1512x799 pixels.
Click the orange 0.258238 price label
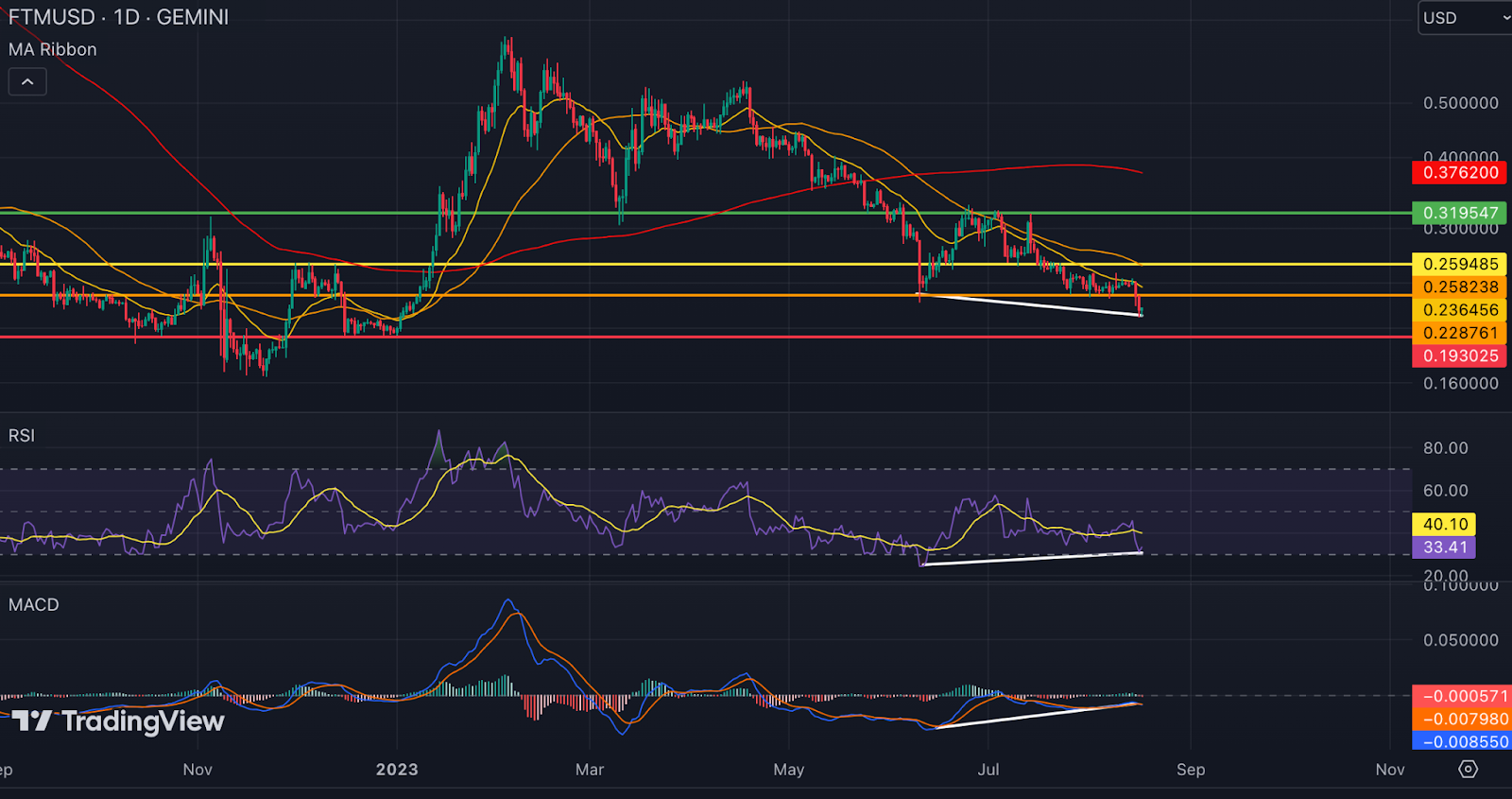[x=1460, y=287]
